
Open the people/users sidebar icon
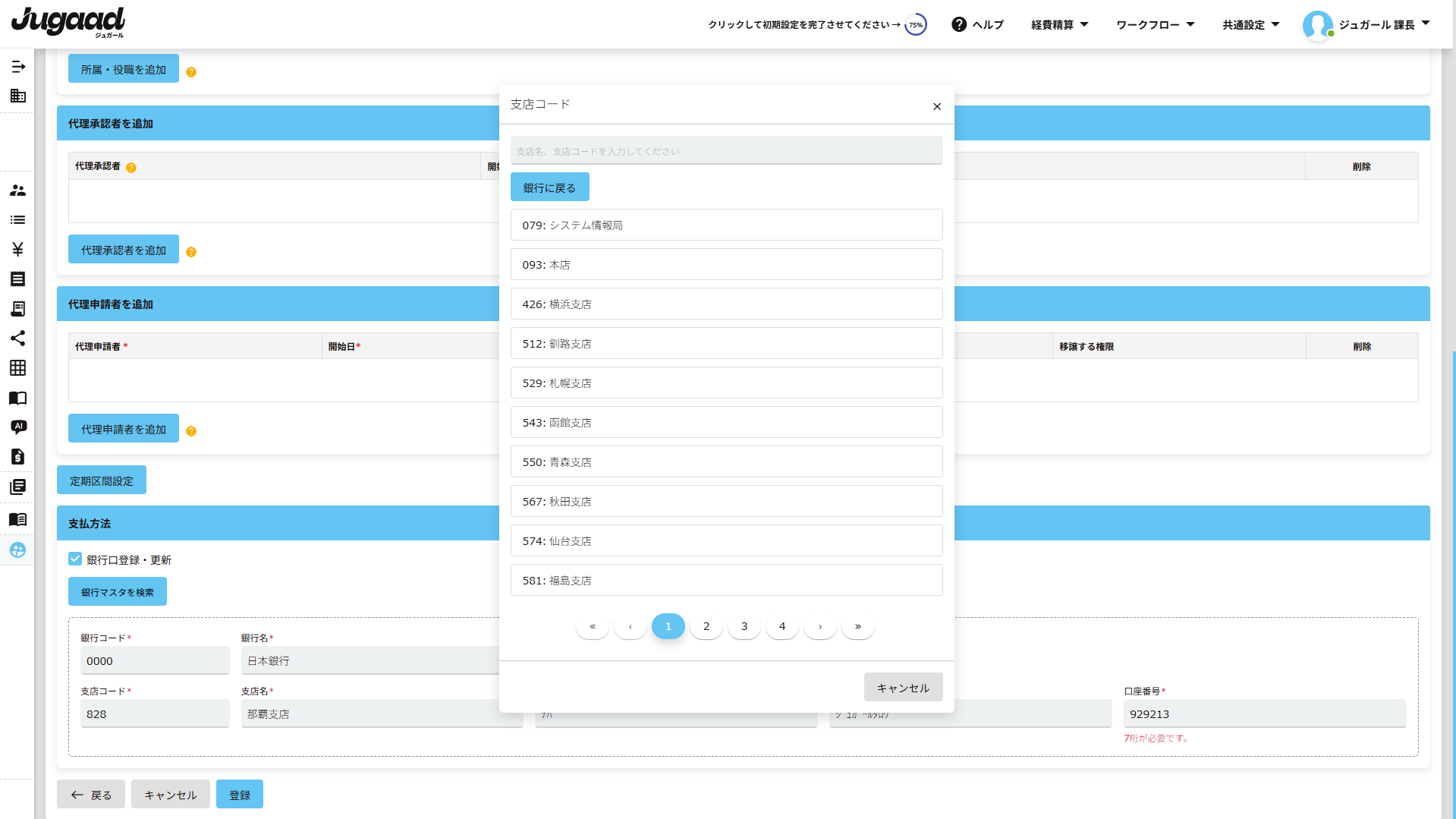pos(17,191)
